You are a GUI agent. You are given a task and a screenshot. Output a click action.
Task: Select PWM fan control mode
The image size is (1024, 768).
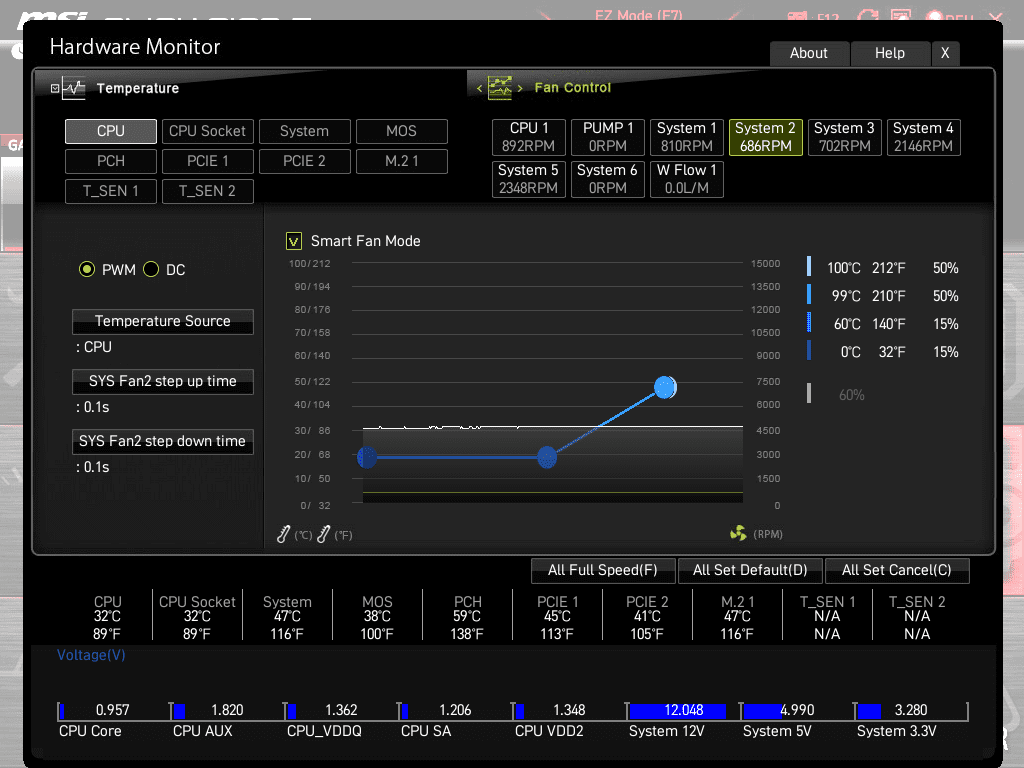coord(87,269)
